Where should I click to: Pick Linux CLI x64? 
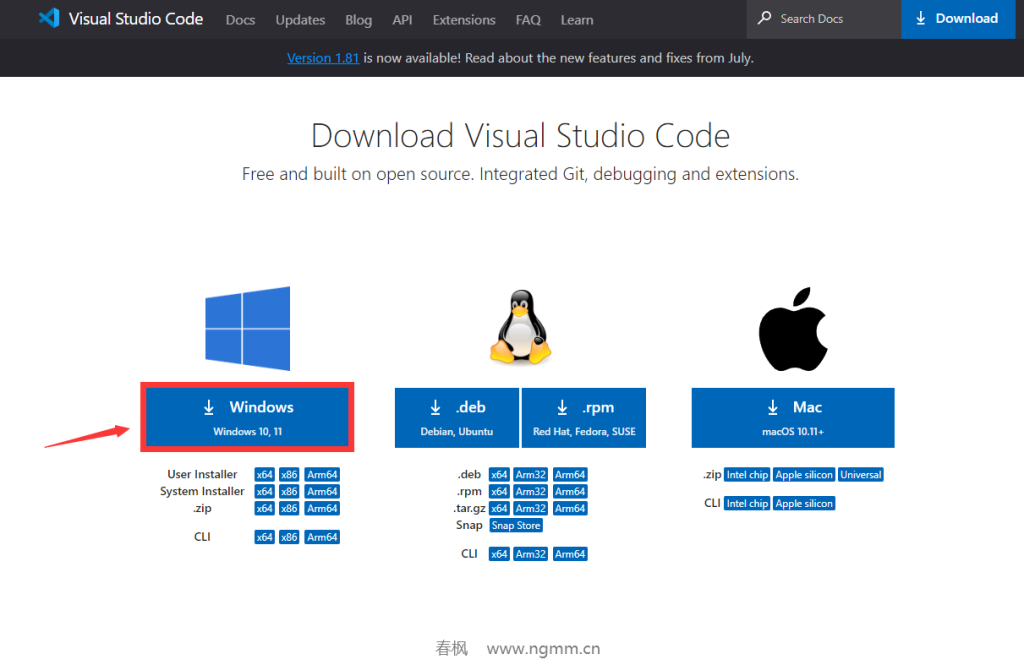tap(499, 554)
